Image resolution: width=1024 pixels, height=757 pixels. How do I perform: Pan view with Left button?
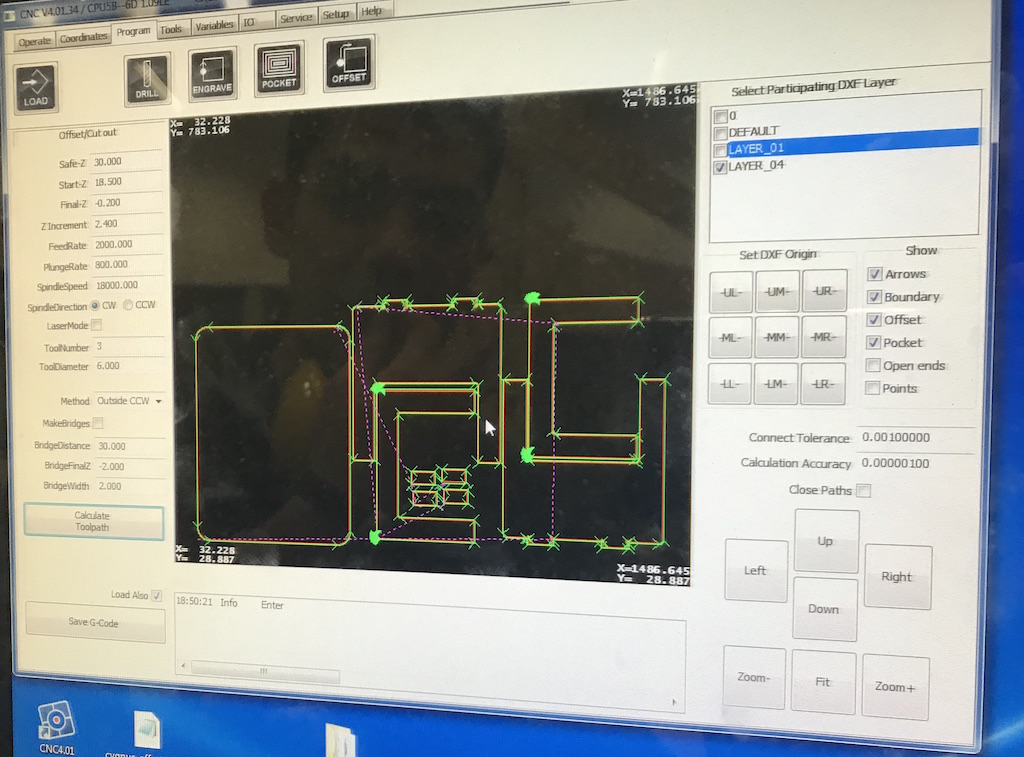tap(756, 571)
